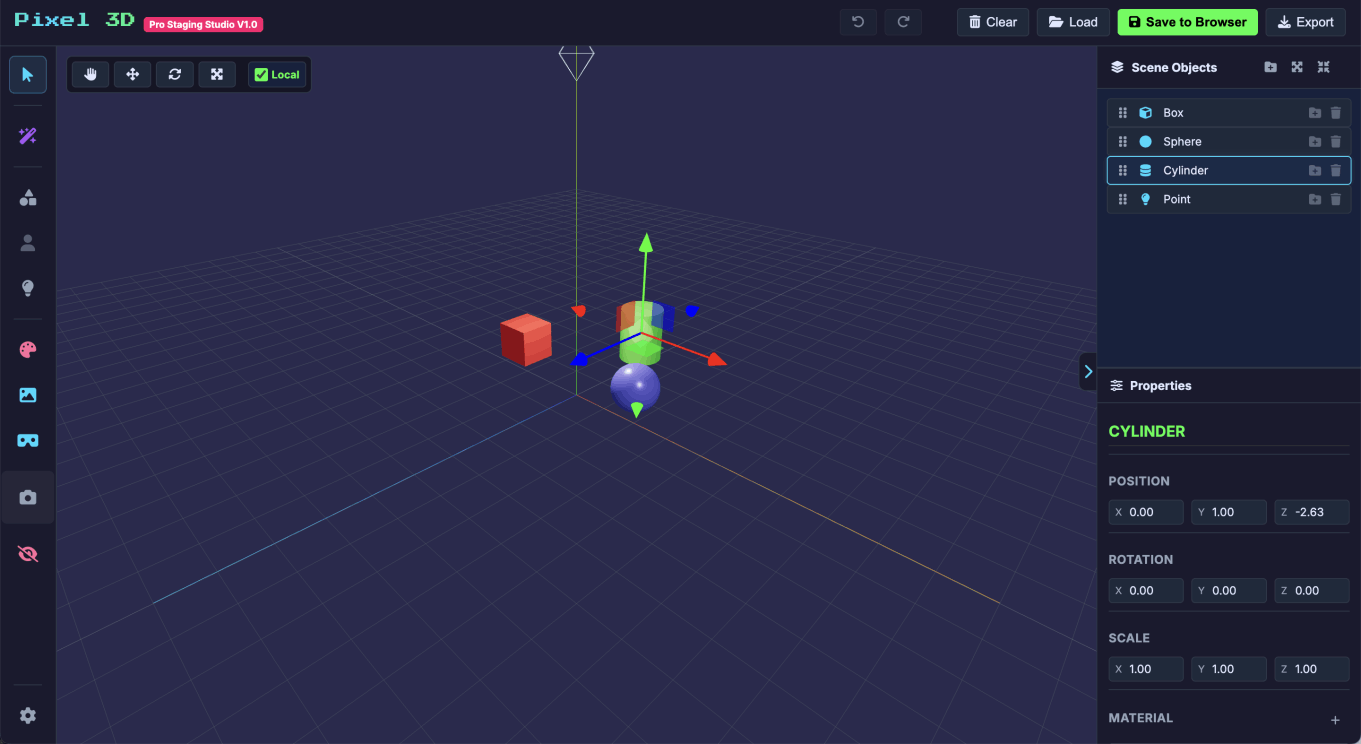Click the Properties sliders icon
The image size is (1361, 744).
(1117, 385)
